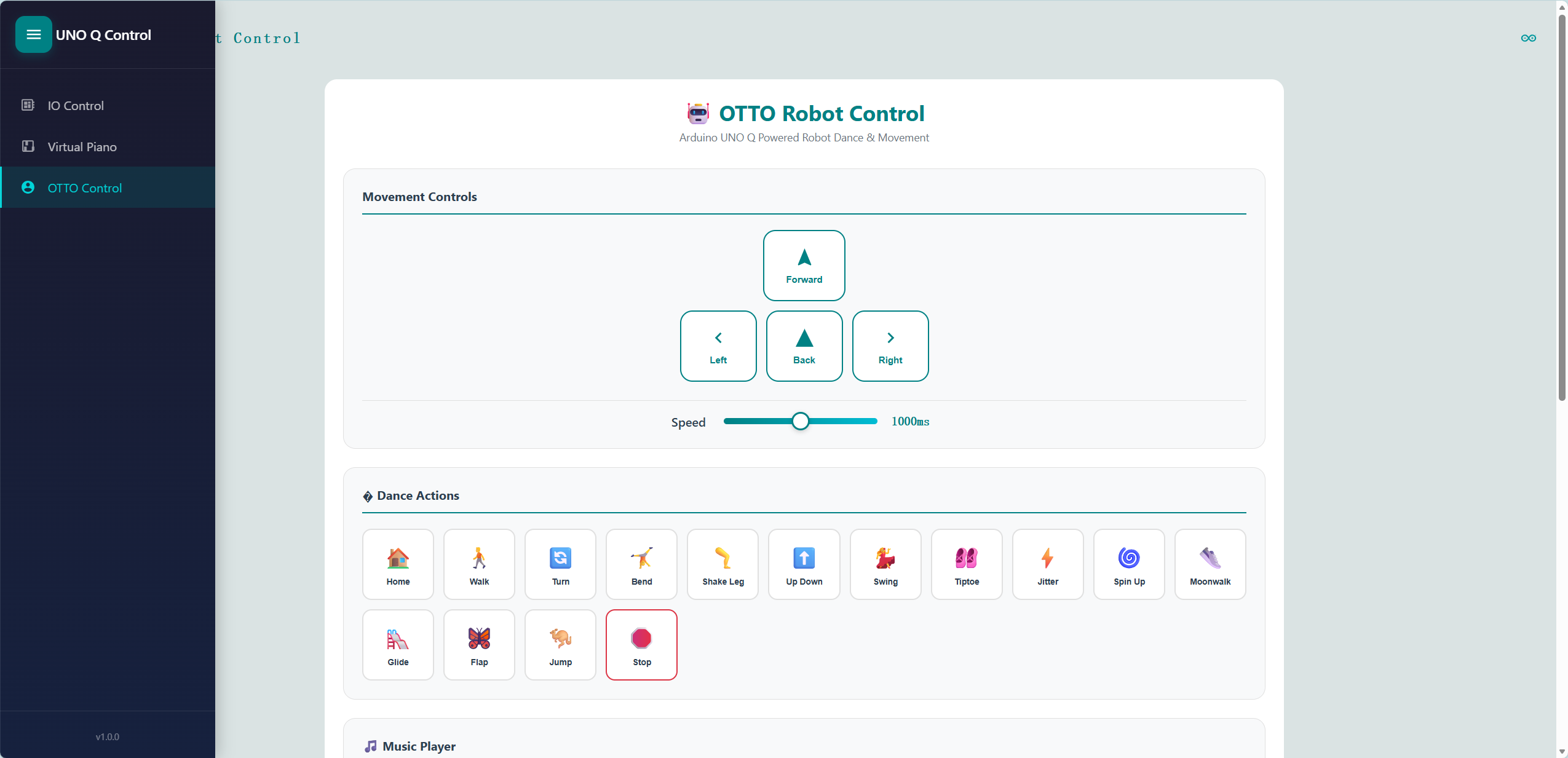Trigger the Shake Leg action
Image resolution: width=1568 pixels, height=758 pixels.
pos(723,564)
